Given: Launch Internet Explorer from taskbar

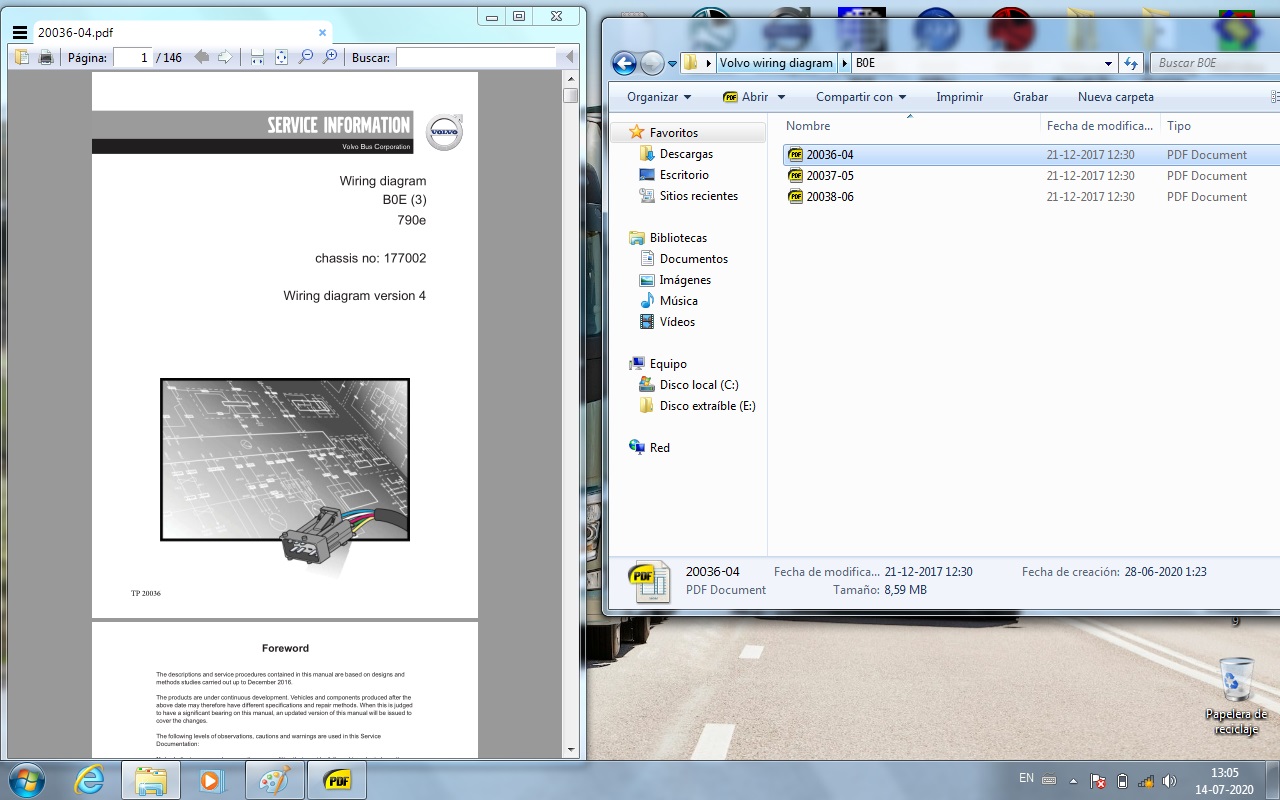Looking at the screenshot, I should pyautogui.click(x=89, y=780).
